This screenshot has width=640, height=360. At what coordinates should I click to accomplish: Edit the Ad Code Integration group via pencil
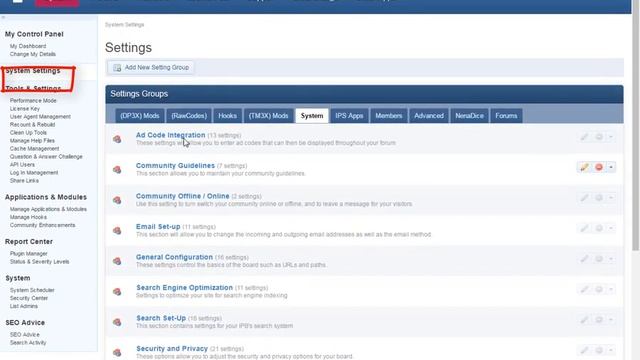click(584, 137)
